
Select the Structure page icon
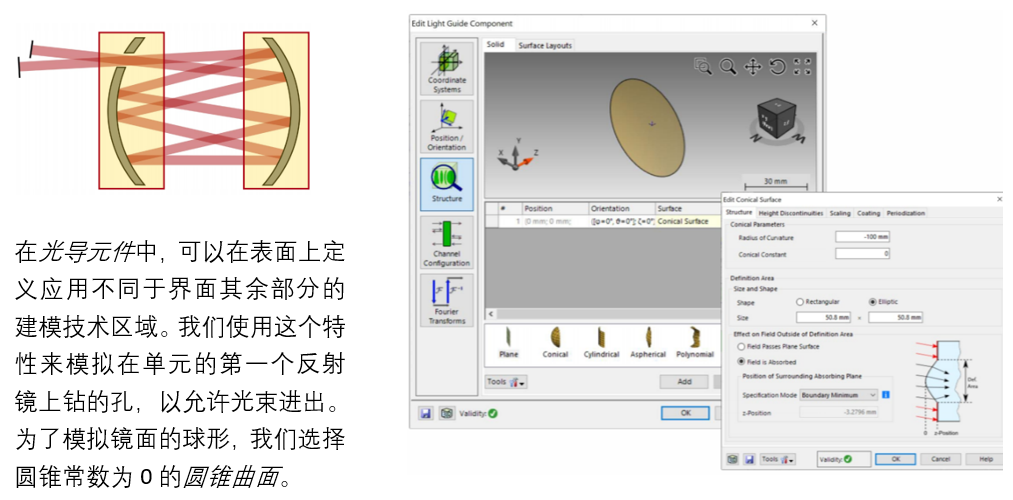tap(446, 183)
